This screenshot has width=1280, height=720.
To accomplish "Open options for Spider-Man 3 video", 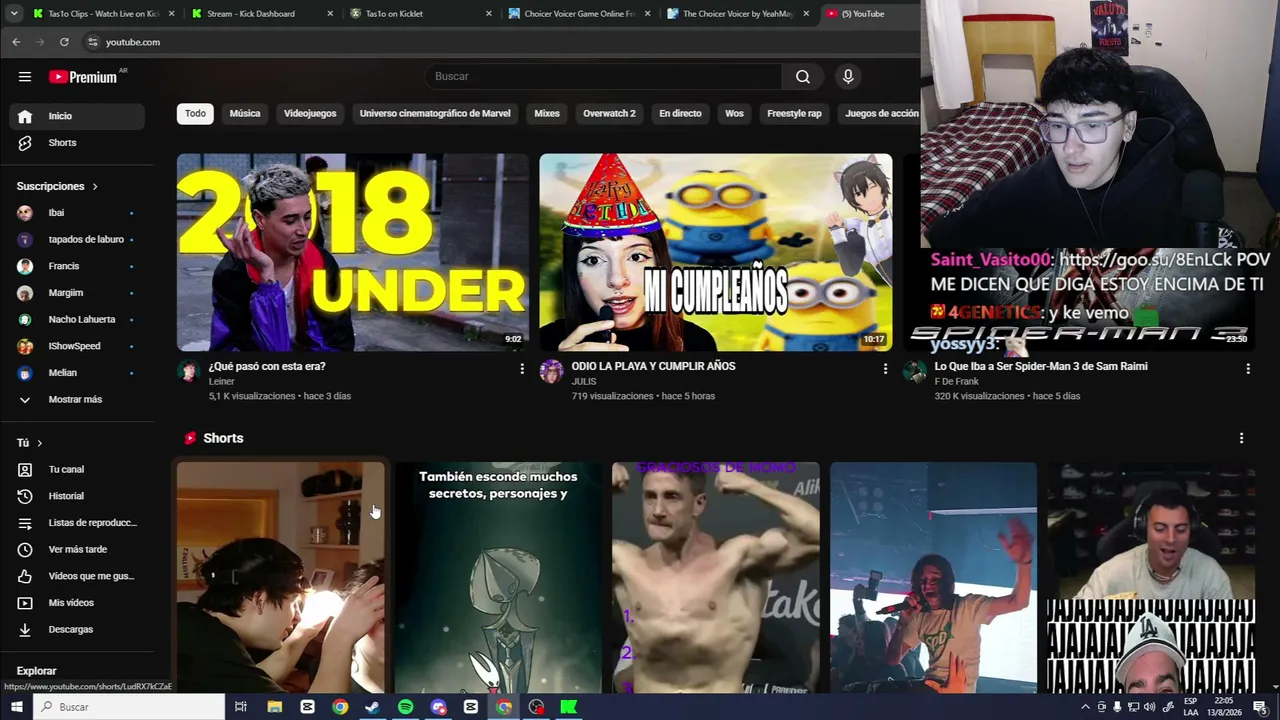I will coord(1247,369).
